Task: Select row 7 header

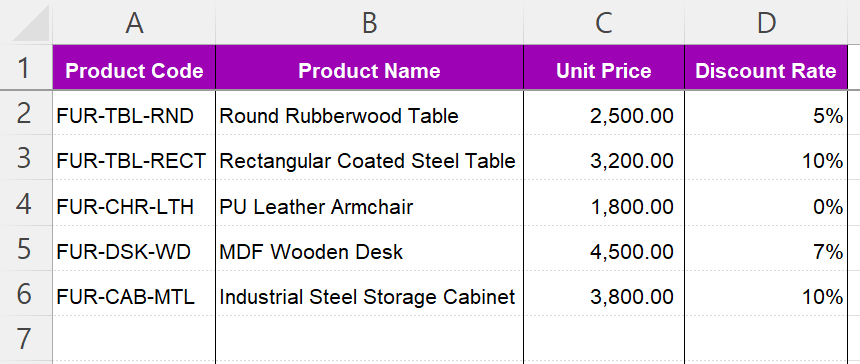Action: (x=26, y=338)
